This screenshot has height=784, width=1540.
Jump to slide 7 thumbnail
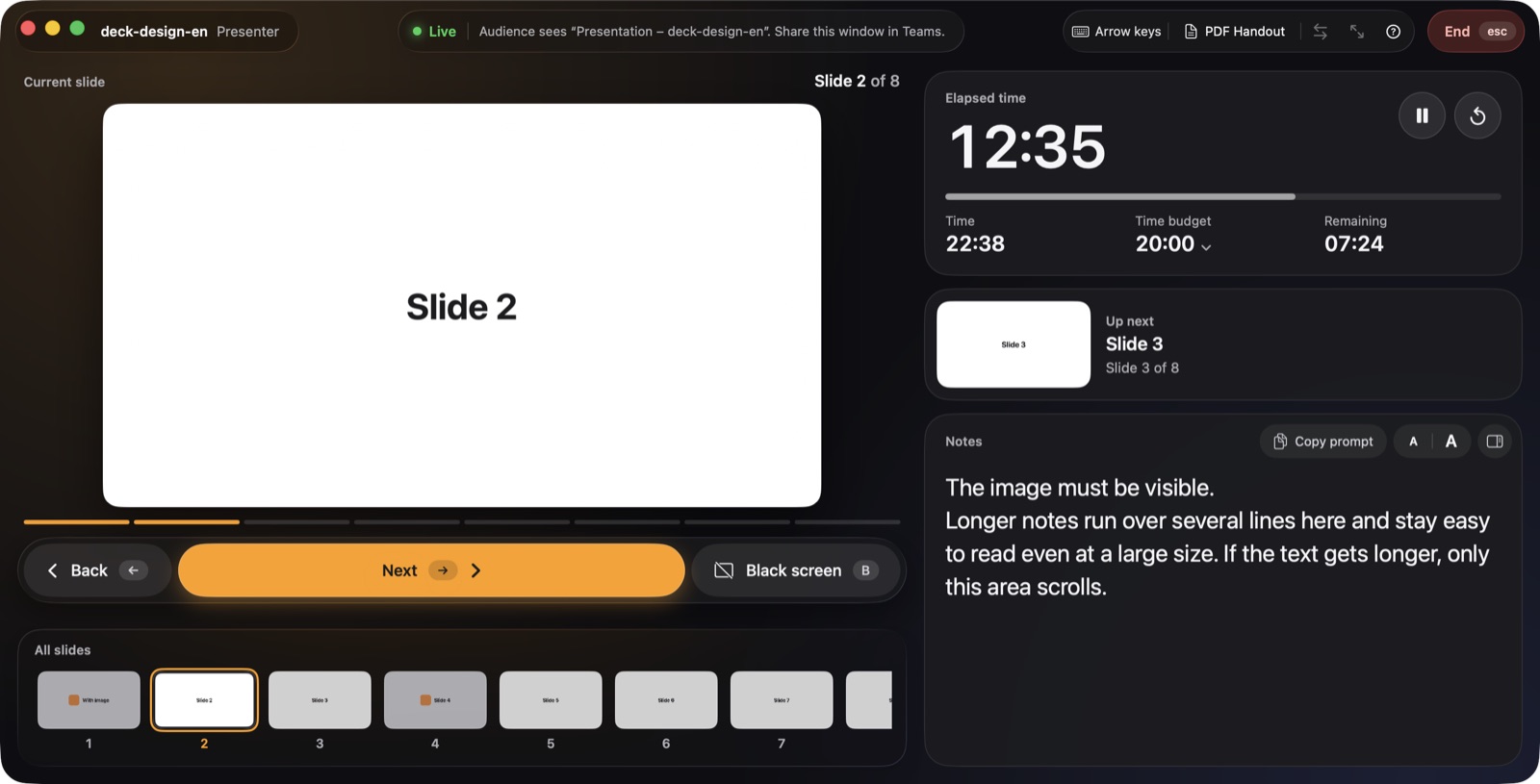(782, 699)
